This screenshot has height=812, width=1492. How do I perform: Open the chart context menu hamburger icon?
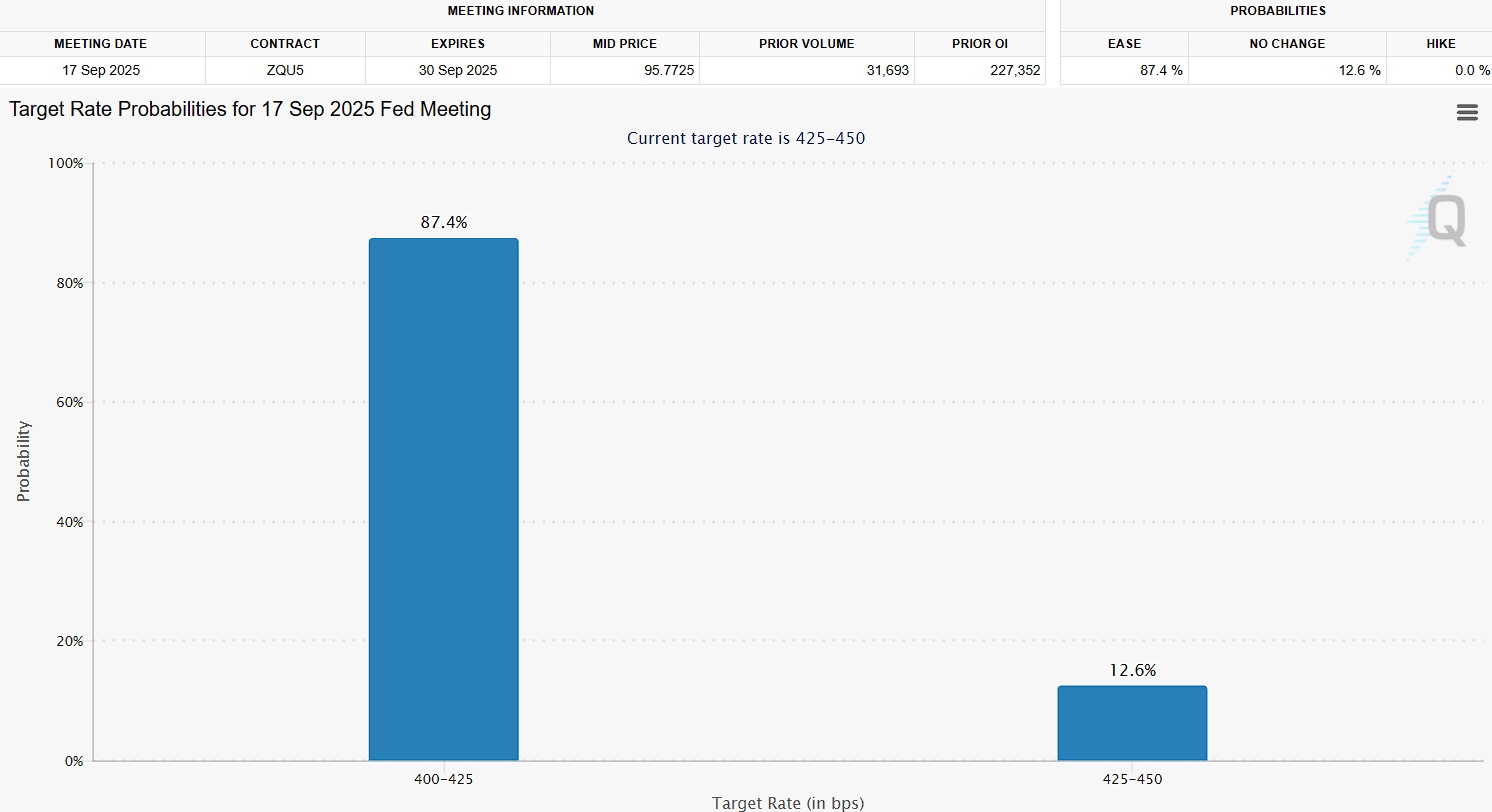click(1467, 113)
